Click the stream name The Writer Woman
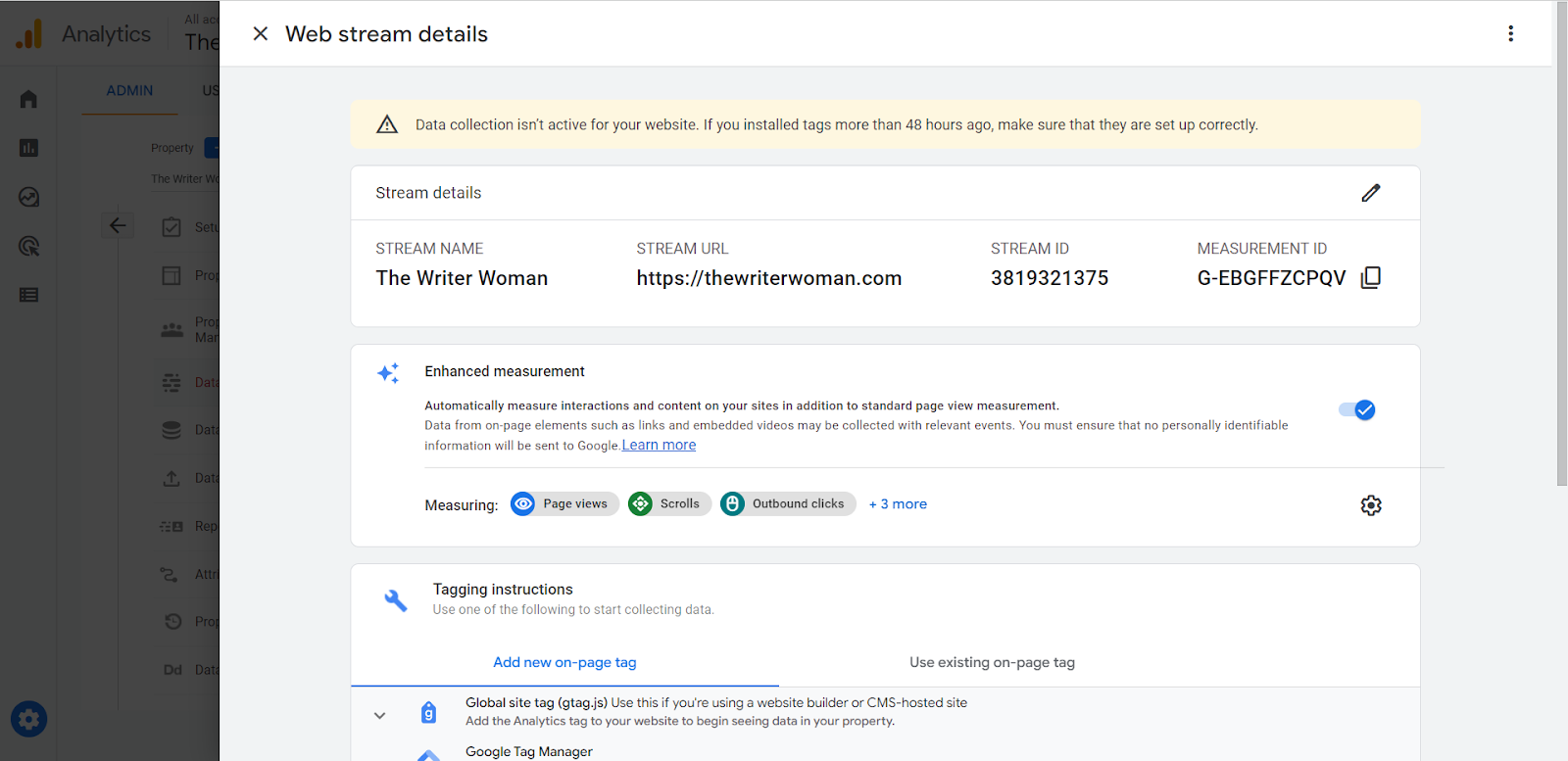Image resolution: width=1568 pixels, height=761 pixels. click(x=462, y=278)
